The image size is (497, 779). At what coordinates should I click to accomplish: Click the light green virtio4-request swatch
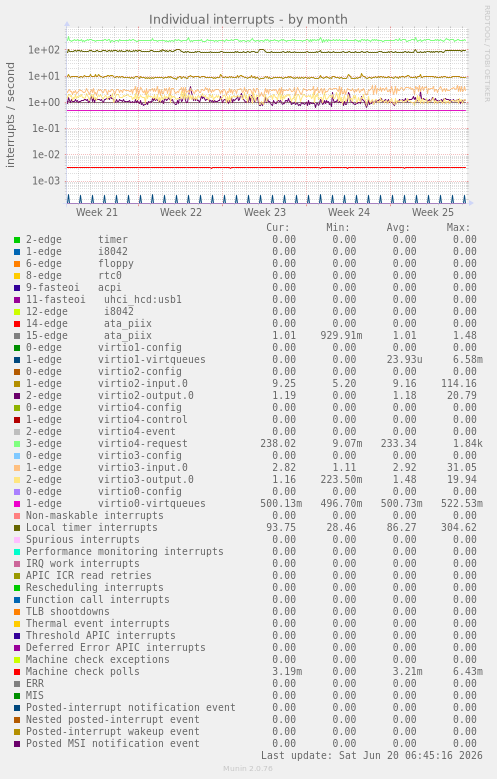17,444
